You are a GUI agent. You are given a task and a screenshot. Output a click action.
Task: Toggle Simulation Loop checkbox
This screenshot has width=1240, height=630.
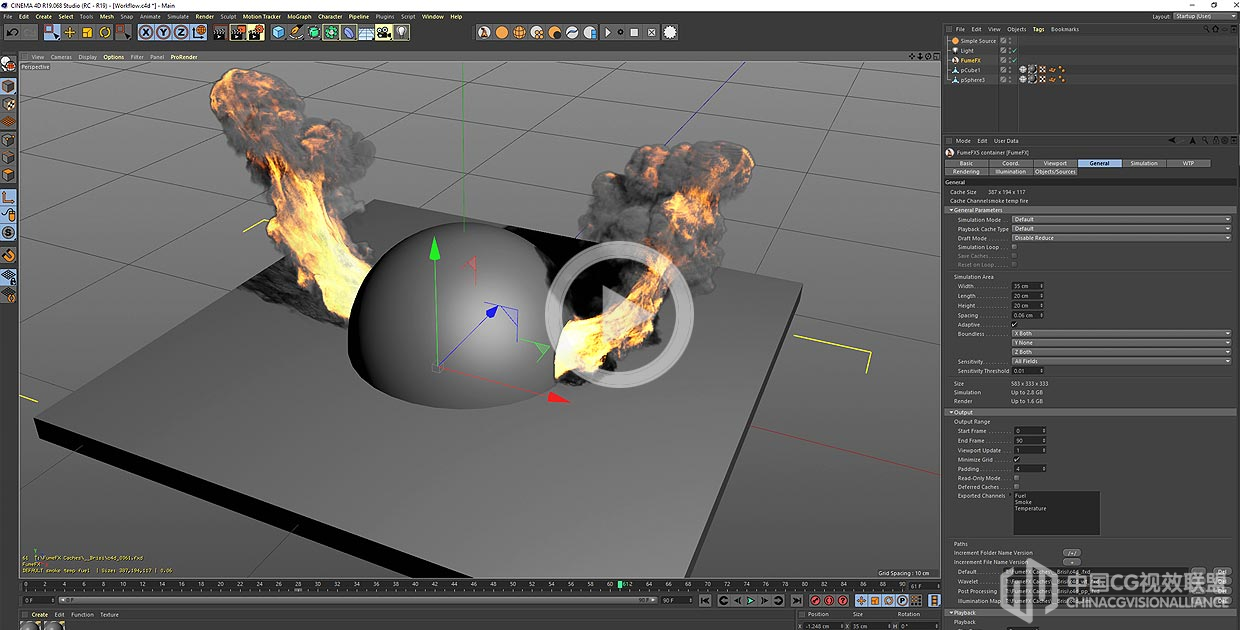coord(1014,247)
